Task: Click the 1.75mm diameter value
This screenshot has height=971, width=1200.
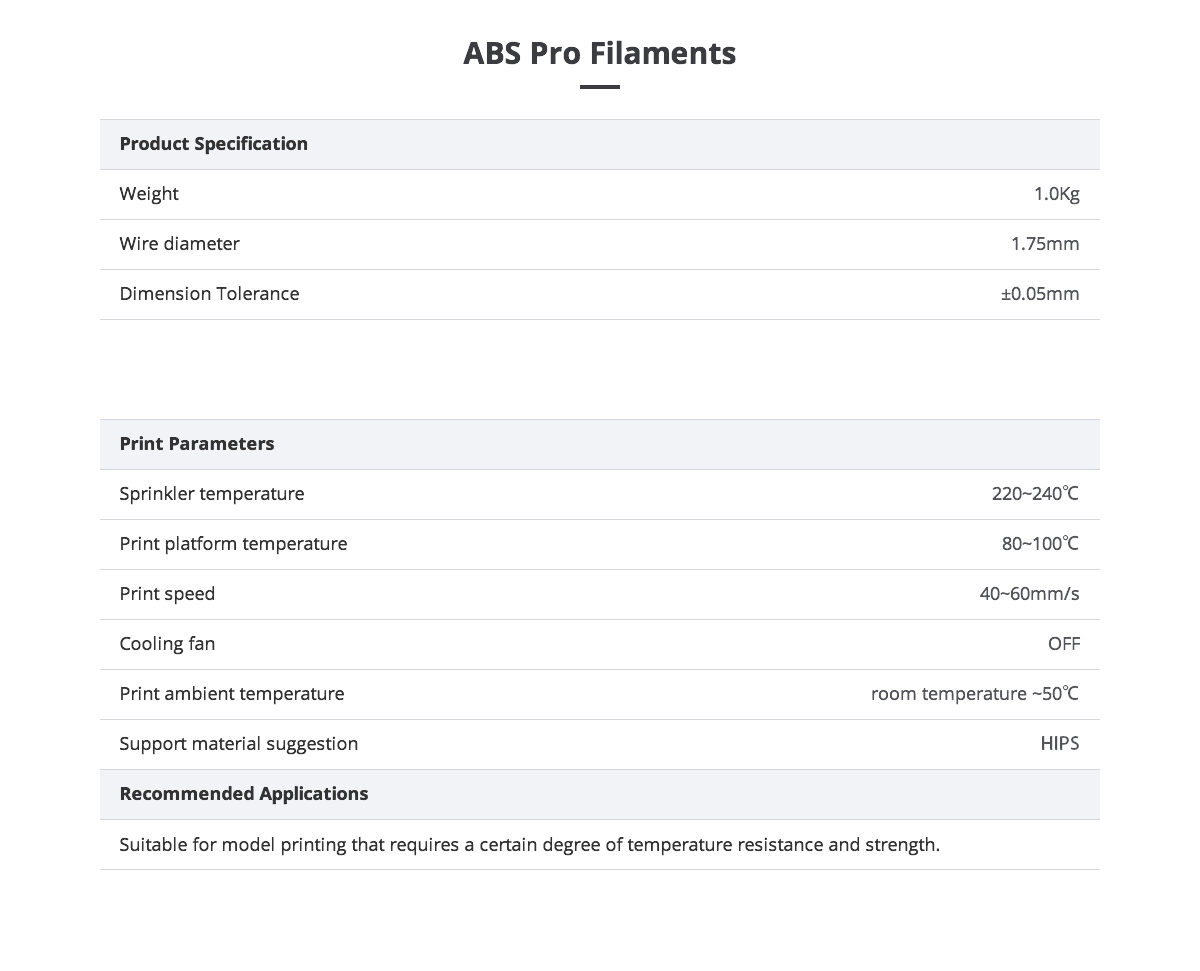Action: [x=1045, y=244]
